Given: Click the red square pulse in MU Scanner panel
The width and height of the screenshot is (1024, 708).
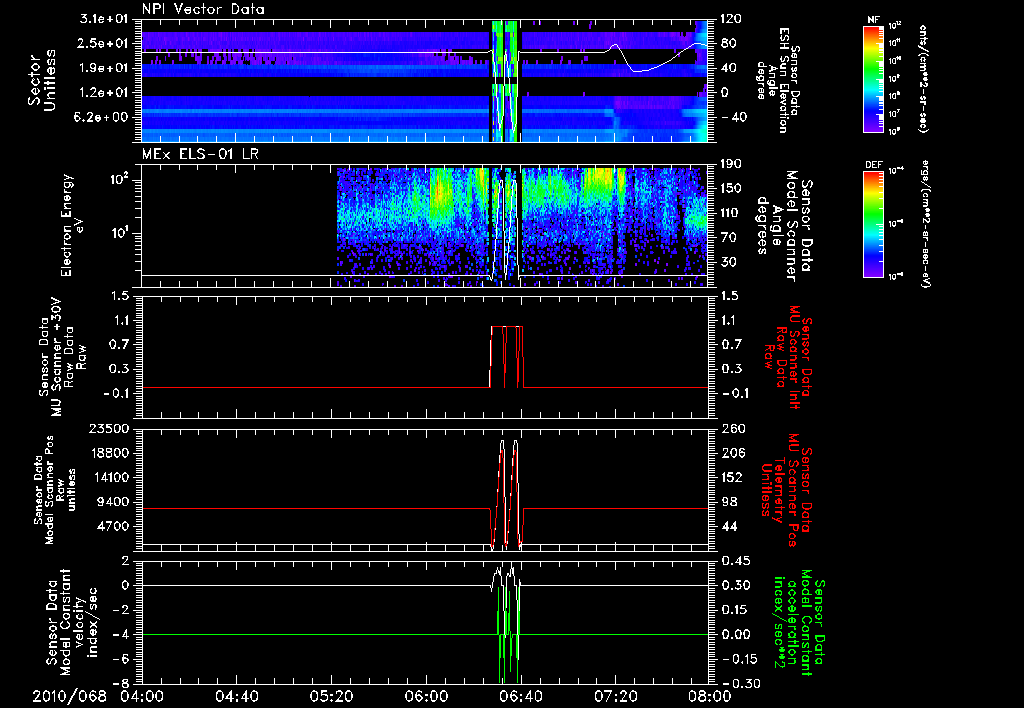Looking at the screenshot, I should coord(507,357).
